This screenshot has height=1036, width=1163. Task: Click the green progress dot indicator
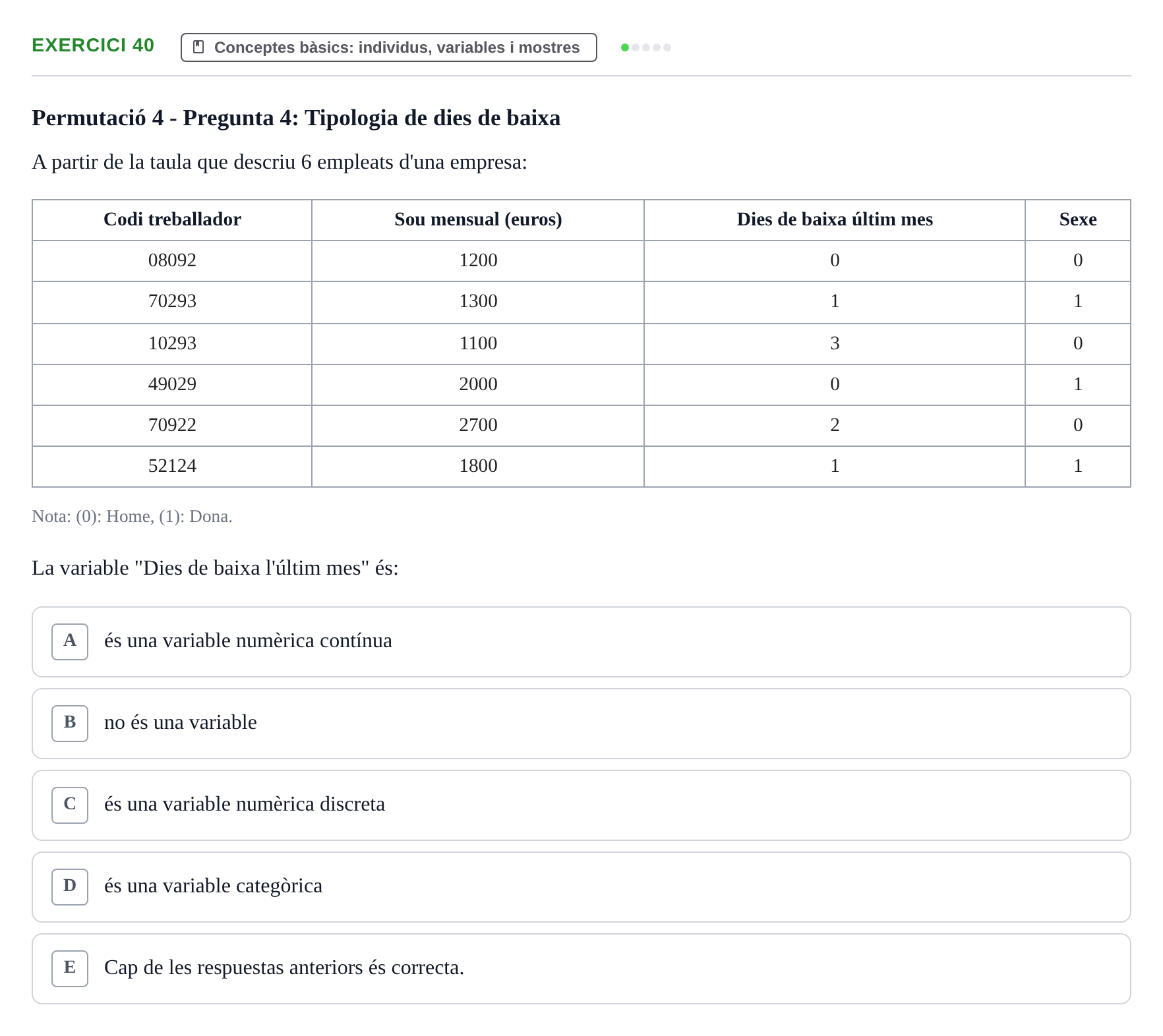[625, 47]
